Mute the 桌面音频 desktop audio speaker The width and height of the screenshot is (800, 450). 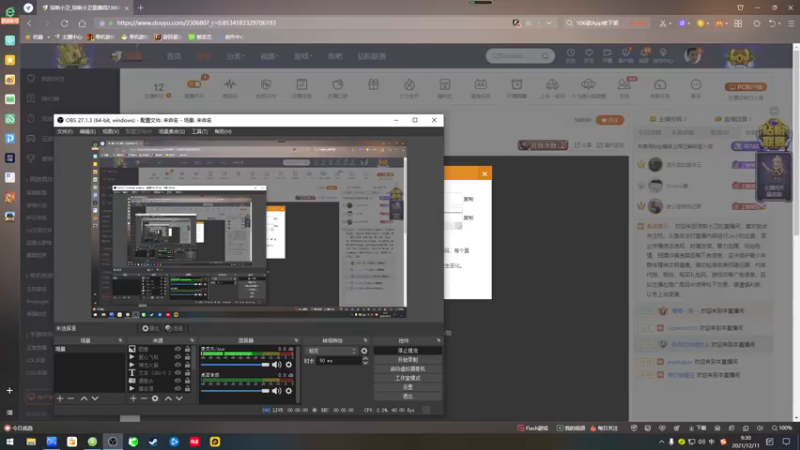(x=276, y=391)
